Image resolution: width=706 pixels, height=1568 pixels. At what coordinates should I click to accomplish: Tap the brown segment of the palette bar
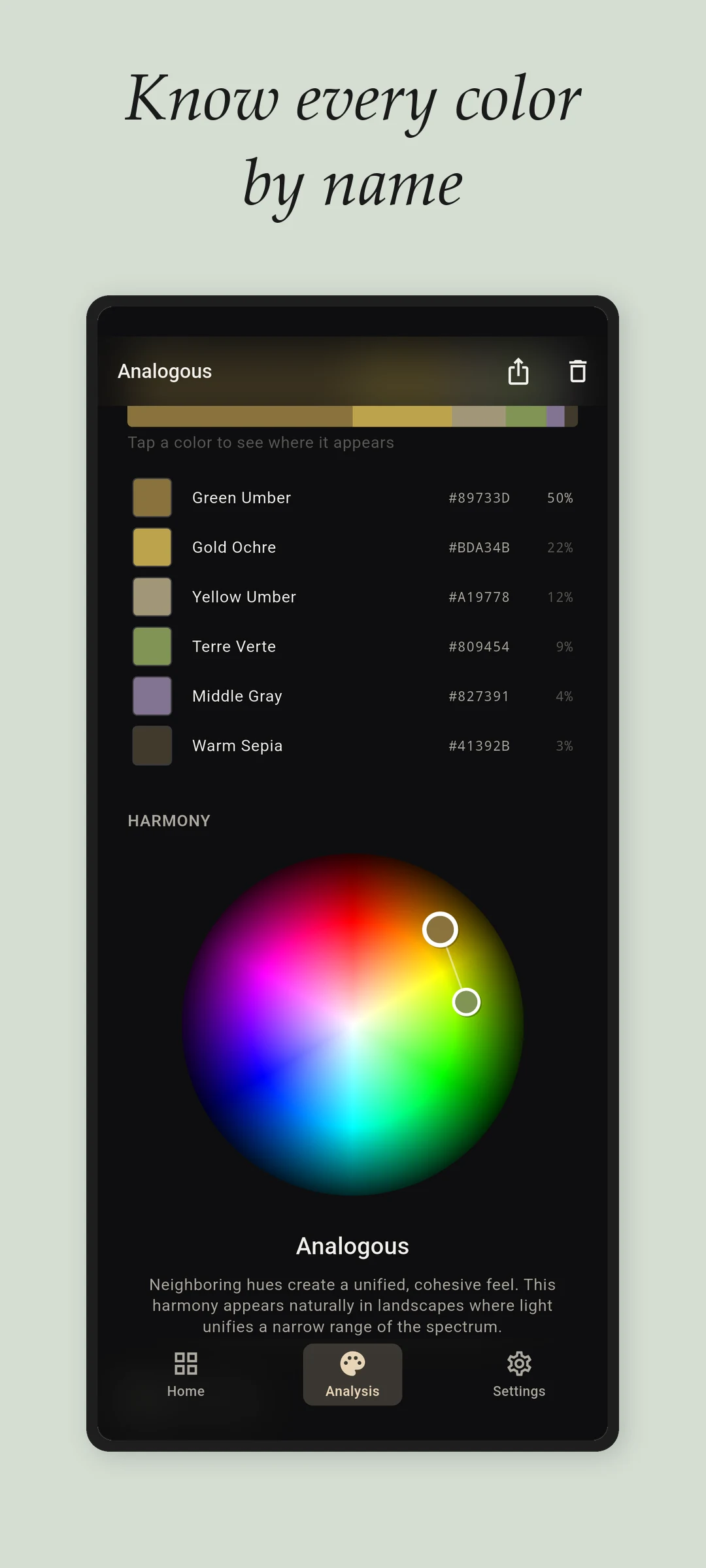tap(240, 416)
